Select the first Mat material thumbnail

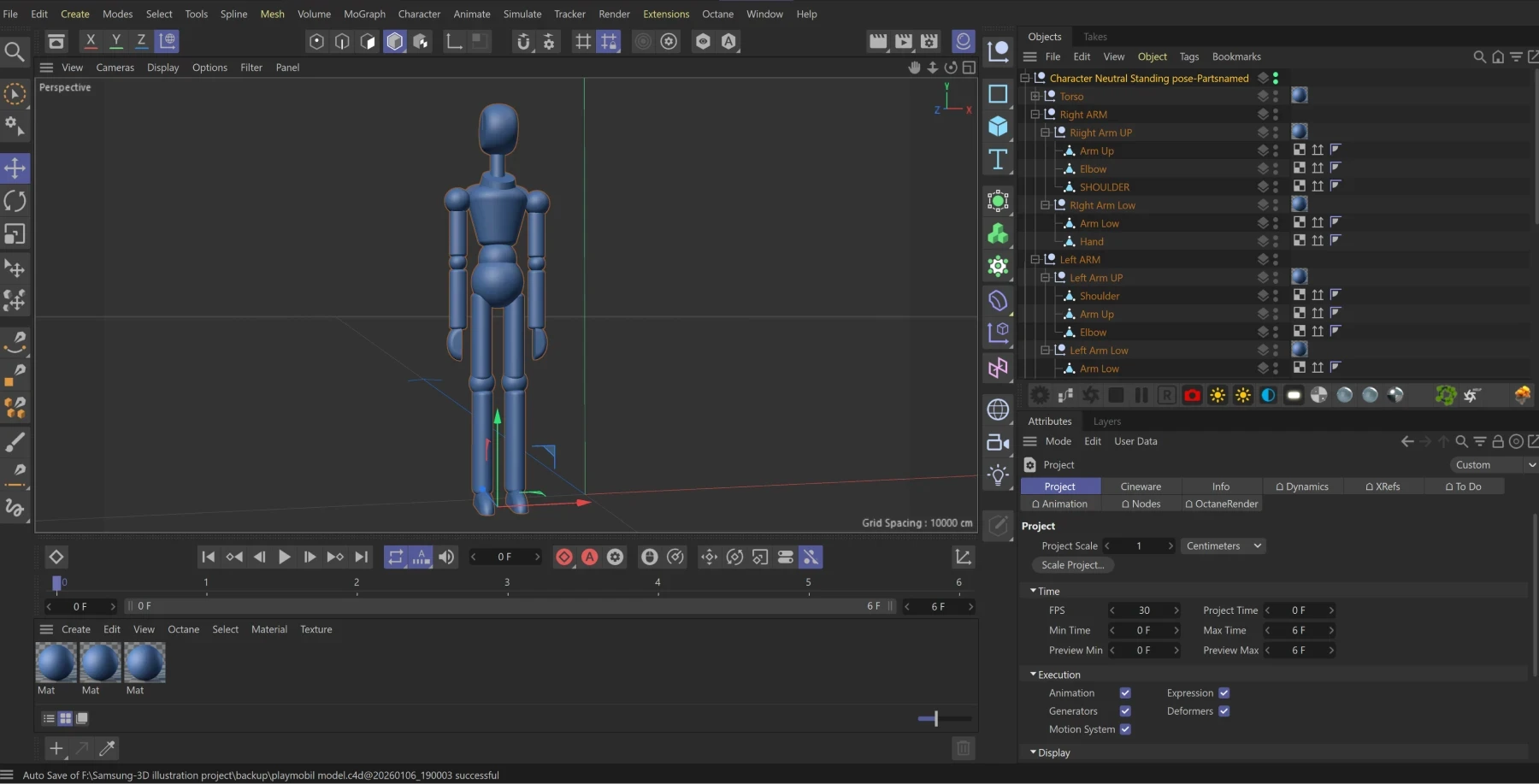(56, 663)
